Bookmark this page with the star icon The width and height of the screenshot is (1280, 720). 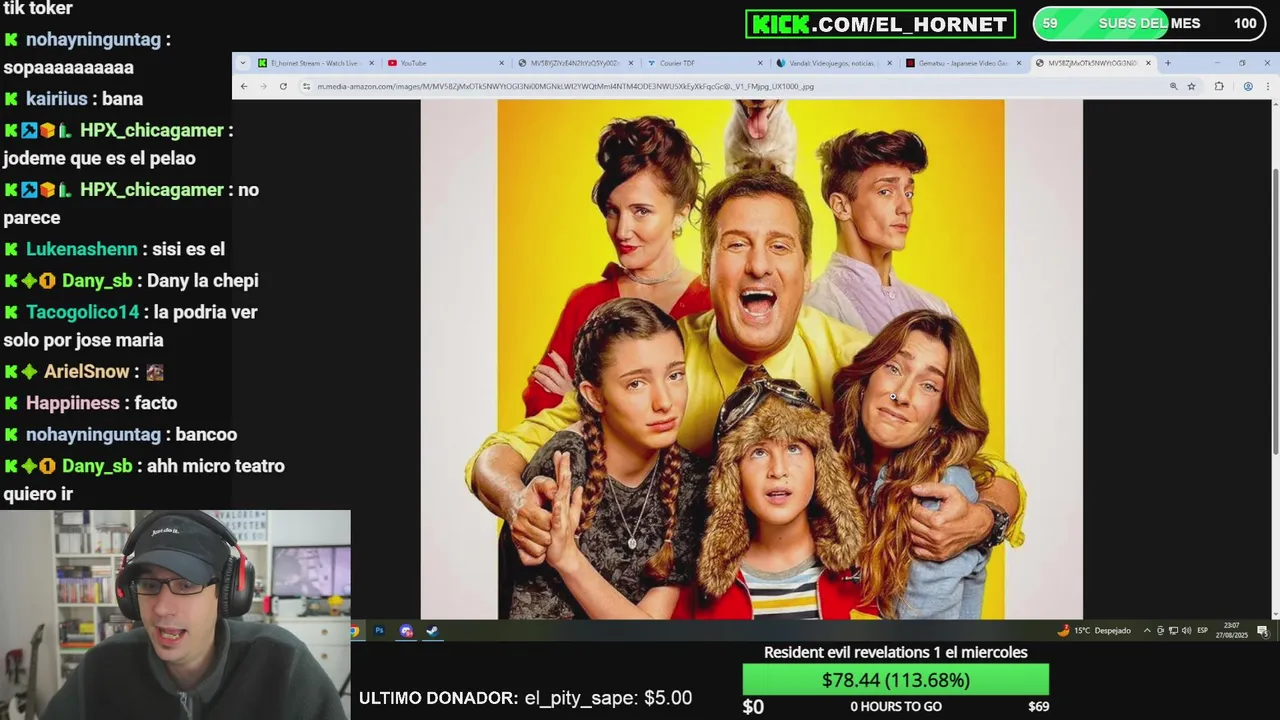coord(1191,86)
